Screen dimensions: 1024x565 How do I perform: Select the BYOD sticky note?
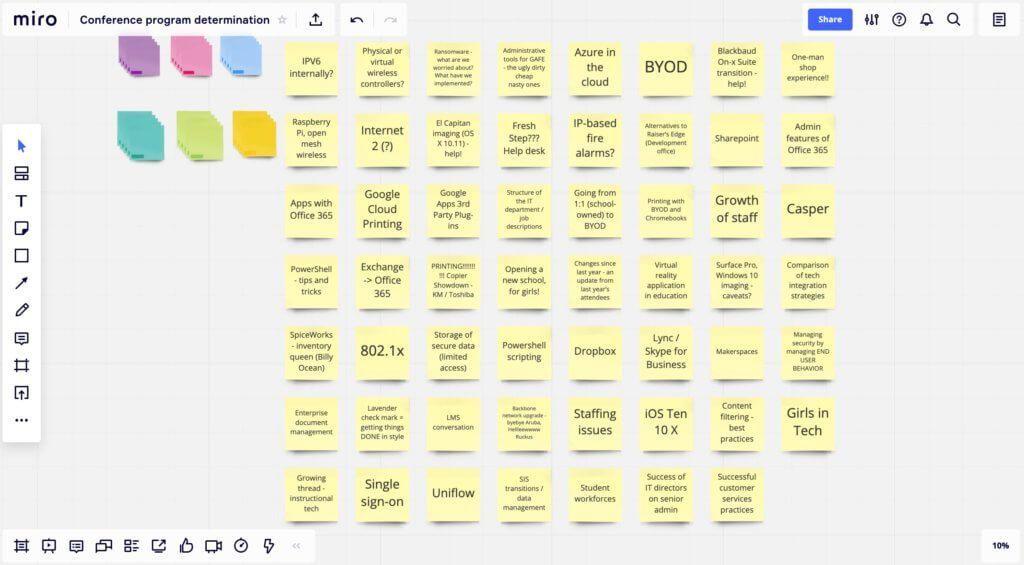[x=665, y=67]
